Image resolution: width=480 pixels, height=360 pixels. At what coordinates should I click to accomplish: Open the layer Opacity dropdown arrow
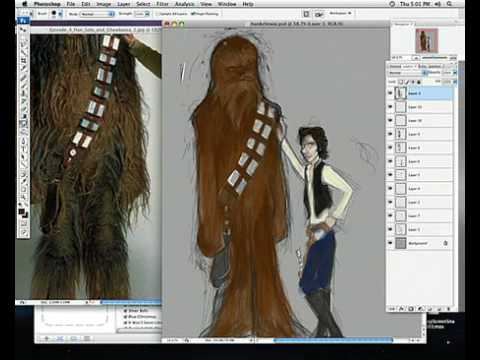click(x=455, y=73)
